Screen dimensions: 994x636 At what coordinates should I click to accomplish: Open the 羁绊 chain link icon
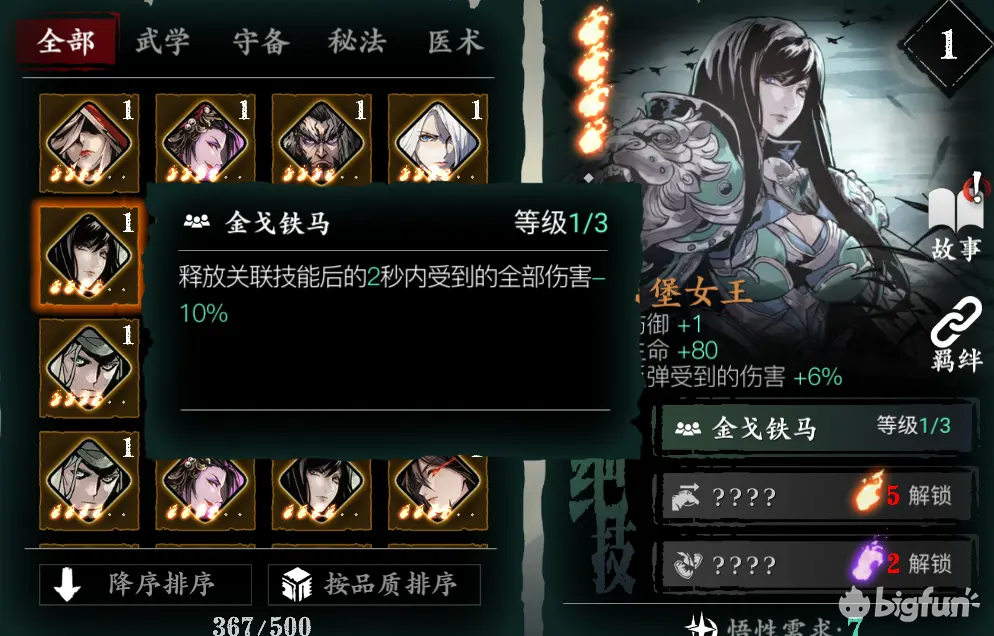(957, 335)
